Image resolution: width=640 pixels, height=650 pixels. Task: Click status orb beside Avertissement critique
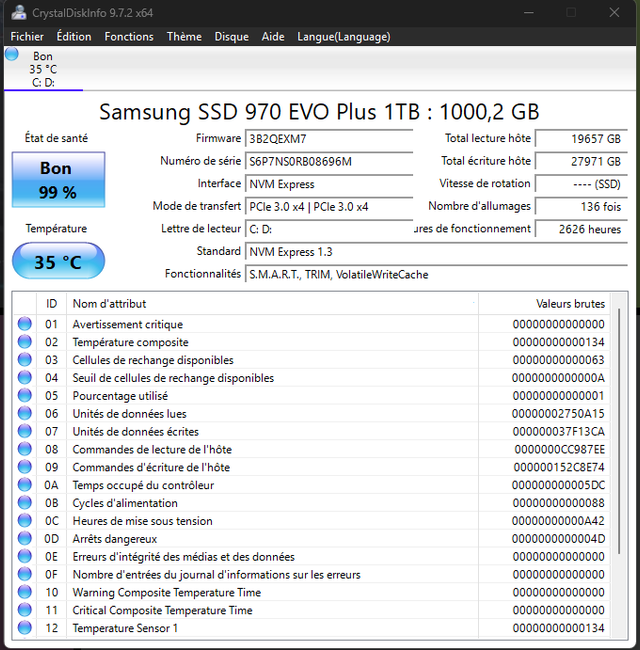coord(25,324)
